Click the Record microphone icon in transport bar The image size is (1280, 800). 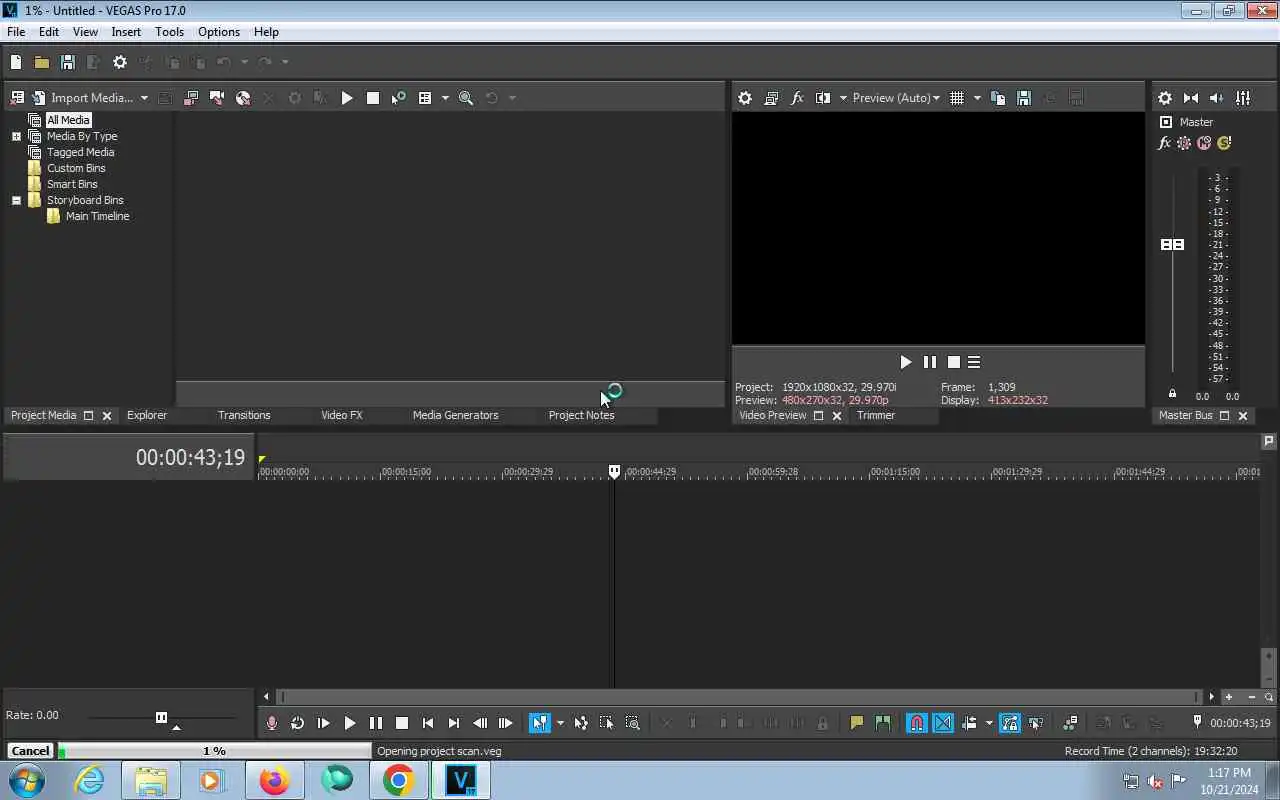[x=272, y=723]
